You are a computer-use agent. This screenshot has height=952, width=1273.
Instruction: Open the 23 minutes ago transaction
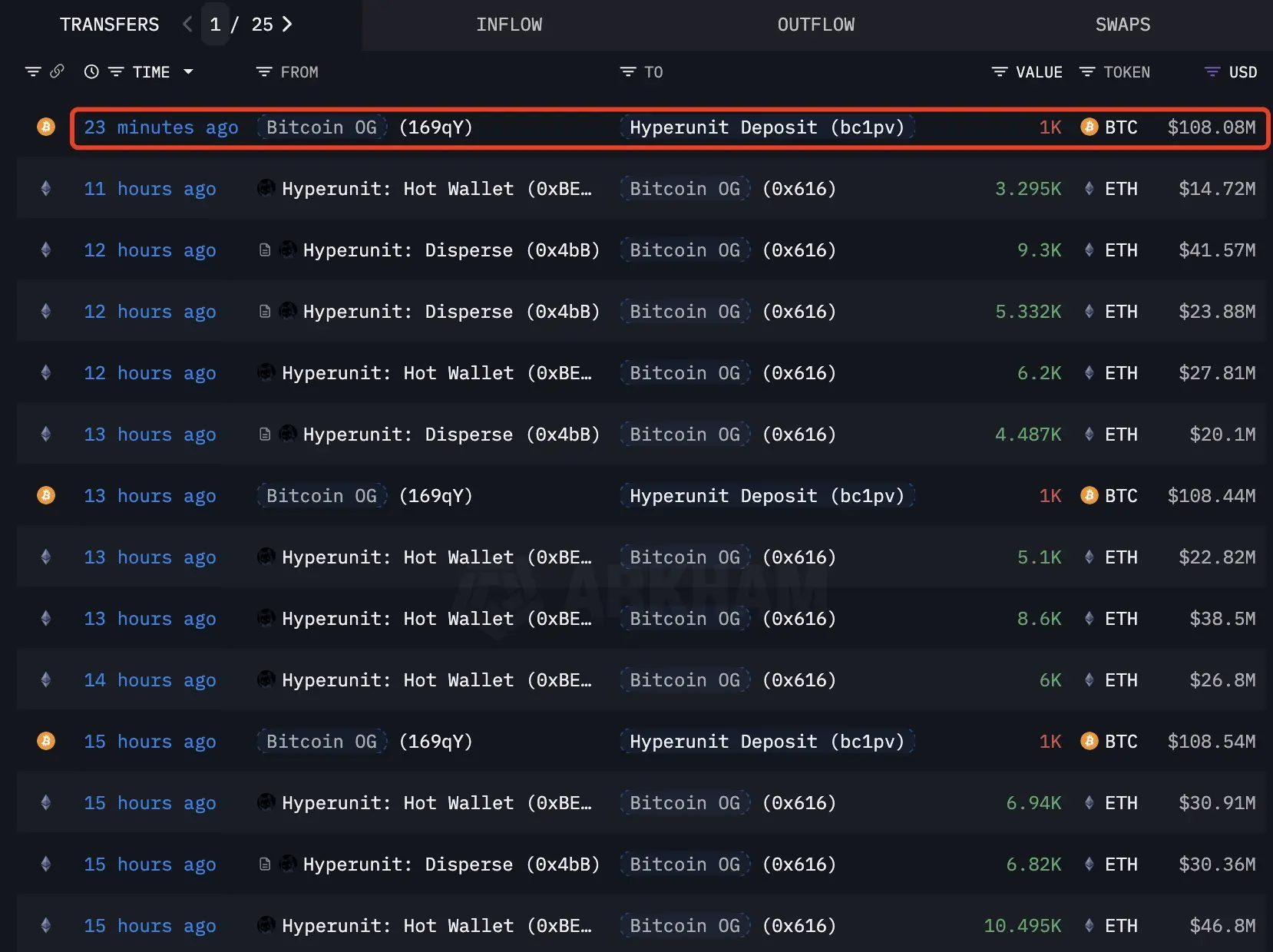pyautogui.click(x=161, y=127)
